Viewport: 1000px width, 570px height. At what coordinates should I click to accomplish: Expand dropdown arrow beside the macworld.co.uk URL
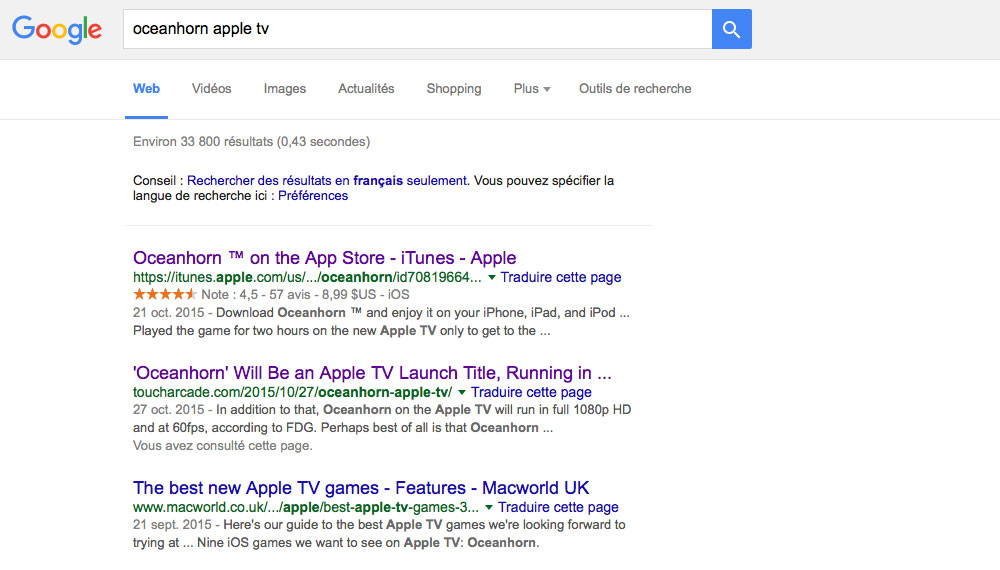489,508
